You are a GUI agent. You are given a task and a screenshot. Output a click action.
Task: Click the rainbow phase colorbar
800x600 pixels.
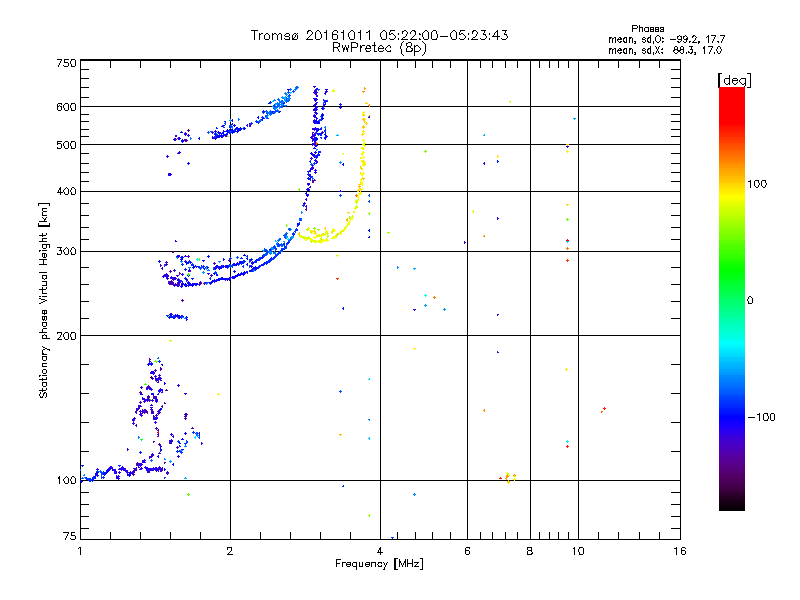(732, 298)
